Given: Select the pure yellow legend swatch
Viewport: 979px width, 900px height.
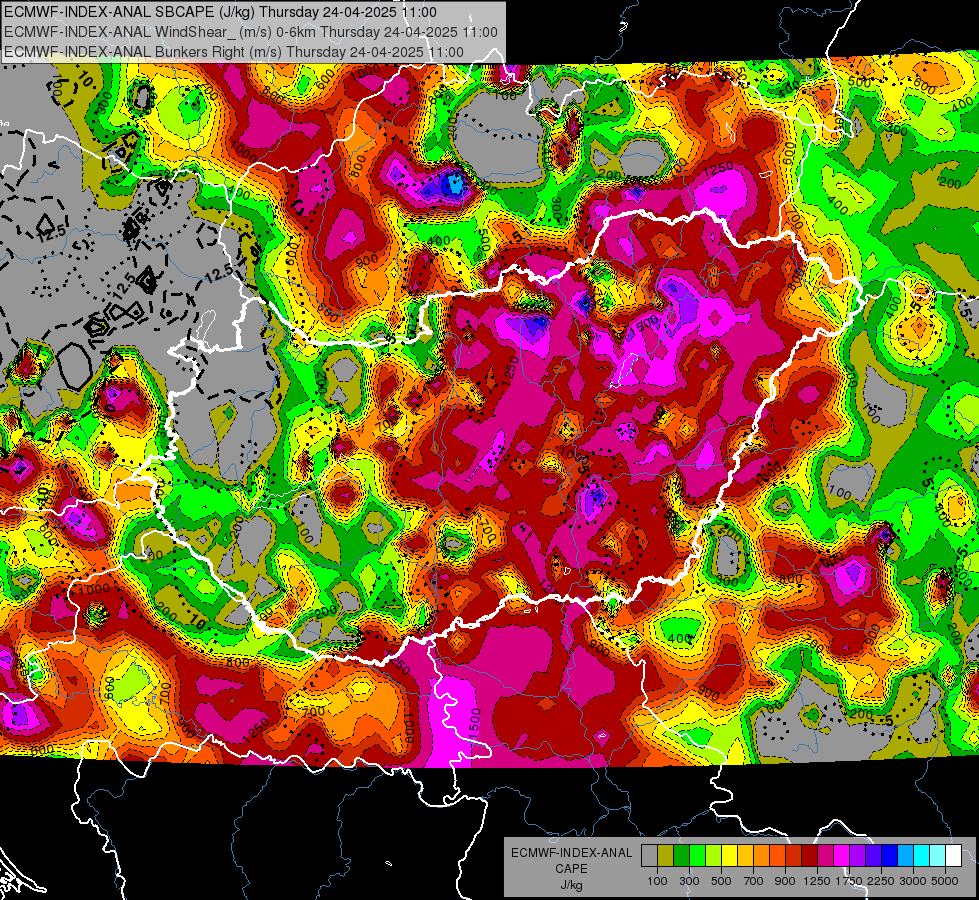Looking at the screenshot, I should click(729, 856).
